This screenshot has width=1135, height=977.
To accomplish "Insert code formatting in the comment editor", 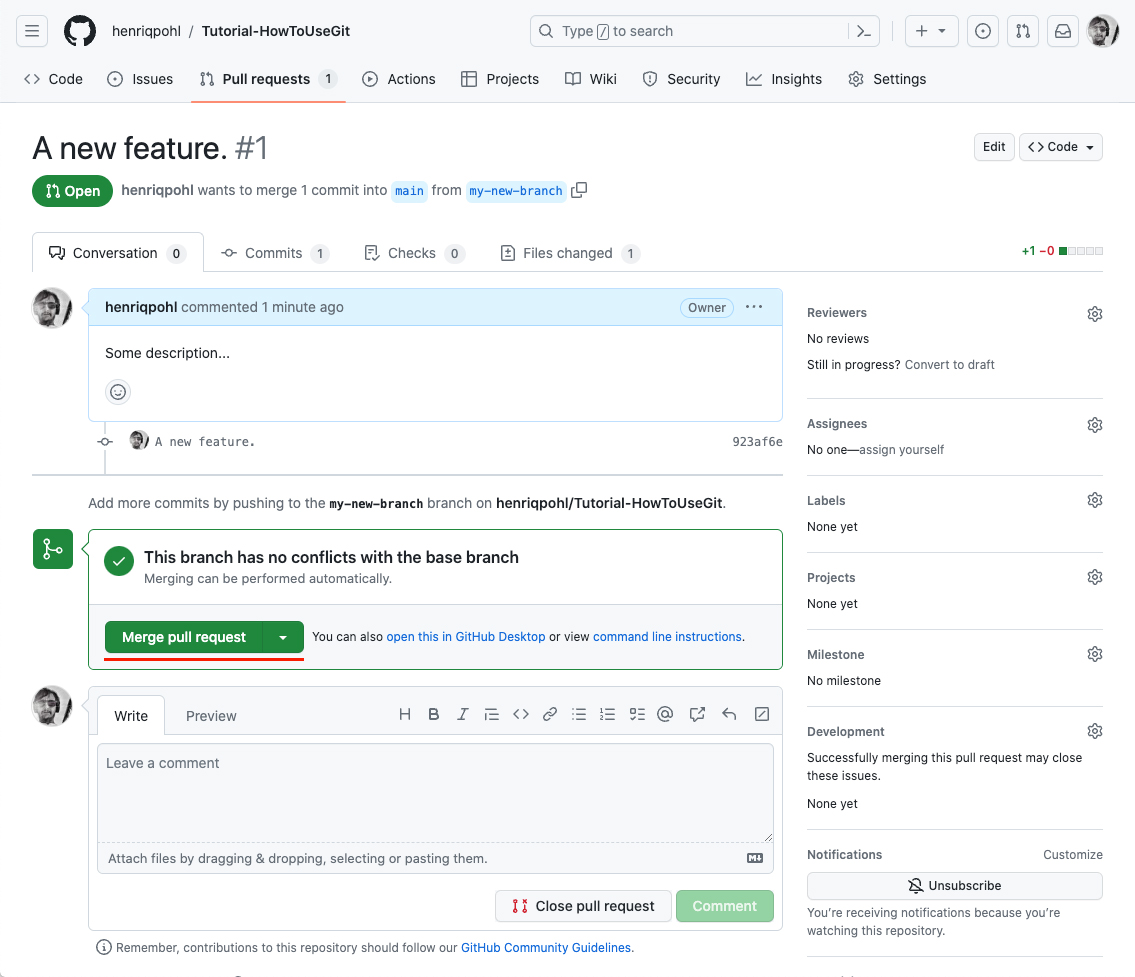I will click(x=520, y=714).
